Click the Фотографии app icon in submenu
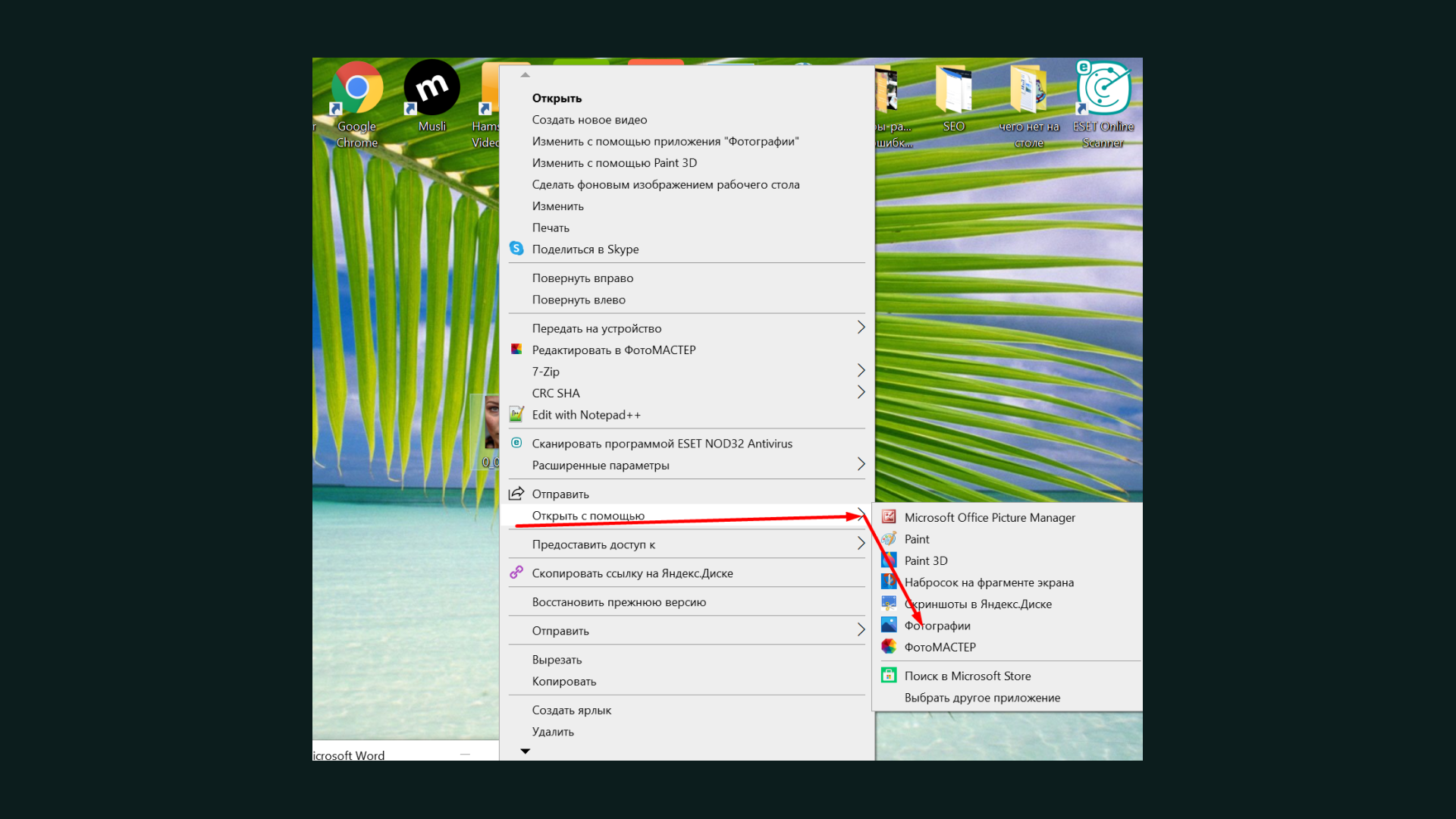1456x819 pixels. pos(889,625)
